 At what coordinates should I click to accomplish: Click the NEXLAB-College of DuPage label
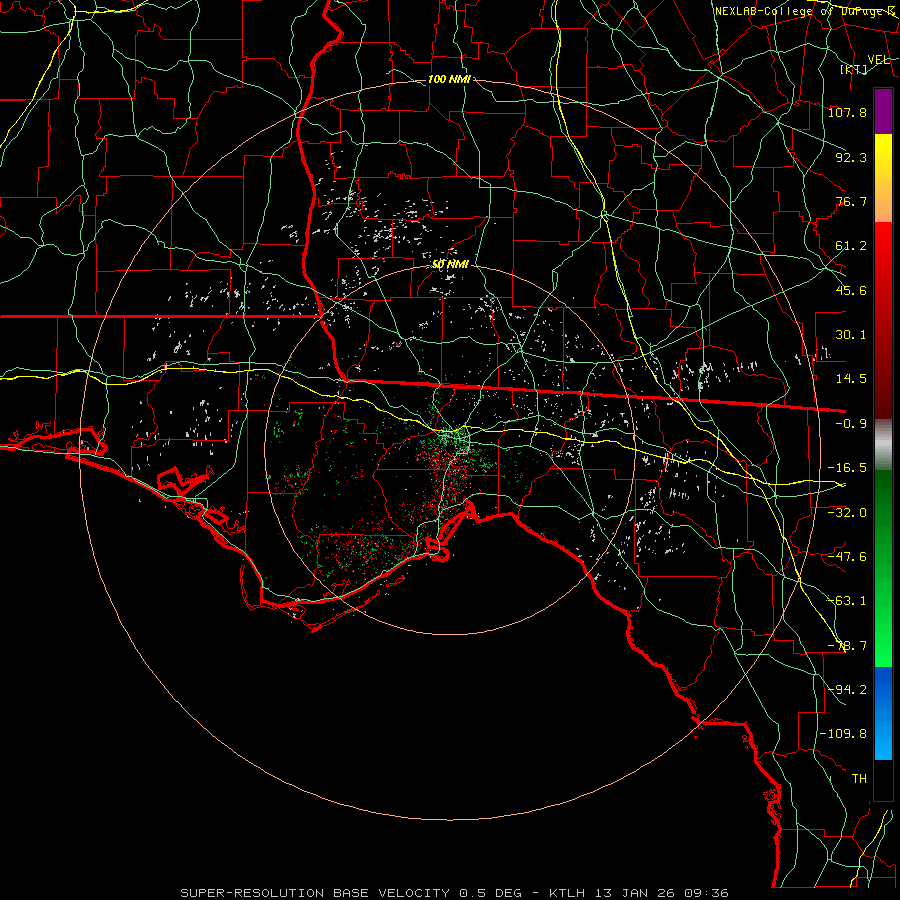tap(804, 11)
